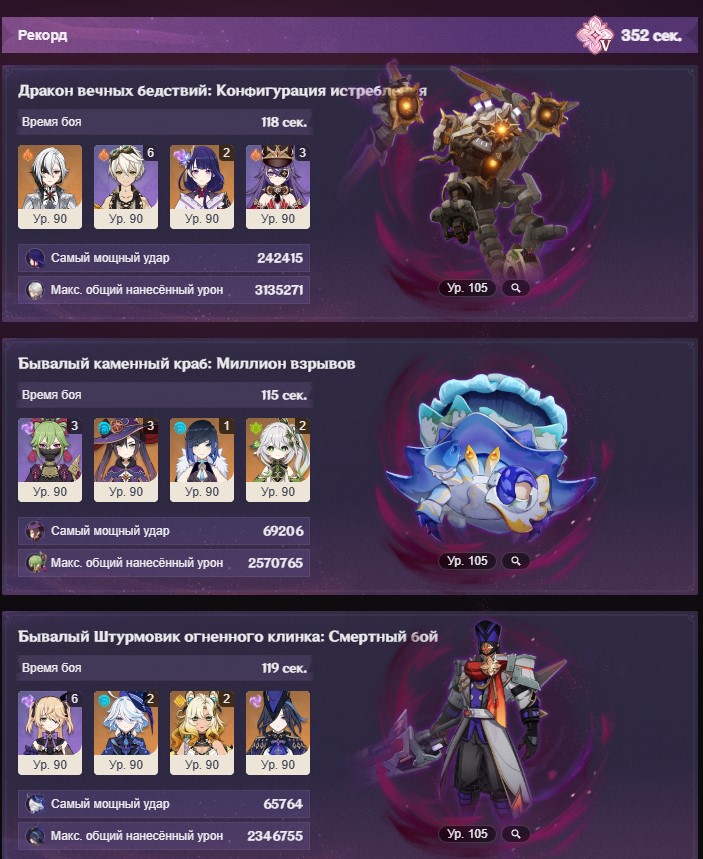The height and width of the screenshot is (859, 703).
Task: Click the avatar icon beside the 242415 strongest hit
Action: pos(35,258)
